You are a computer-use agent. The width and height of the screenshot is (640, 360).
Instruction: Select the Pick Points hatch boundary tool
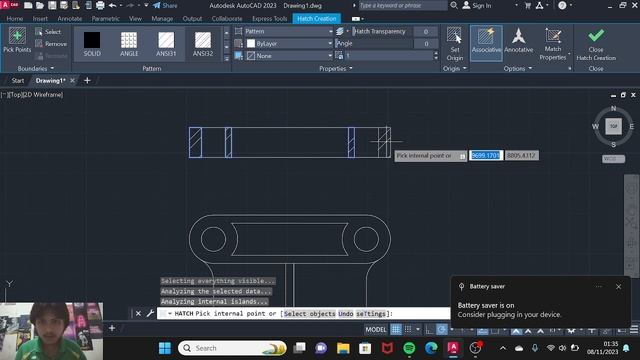[x=17, y=41]
